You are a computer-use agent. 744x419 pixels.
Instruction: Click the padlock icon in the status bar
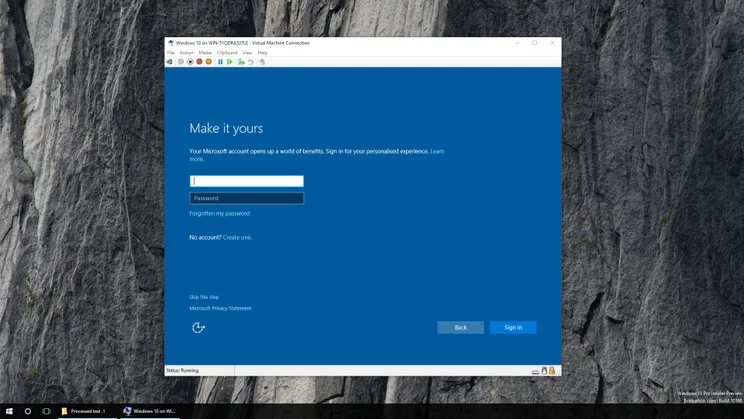pos(552,371)
